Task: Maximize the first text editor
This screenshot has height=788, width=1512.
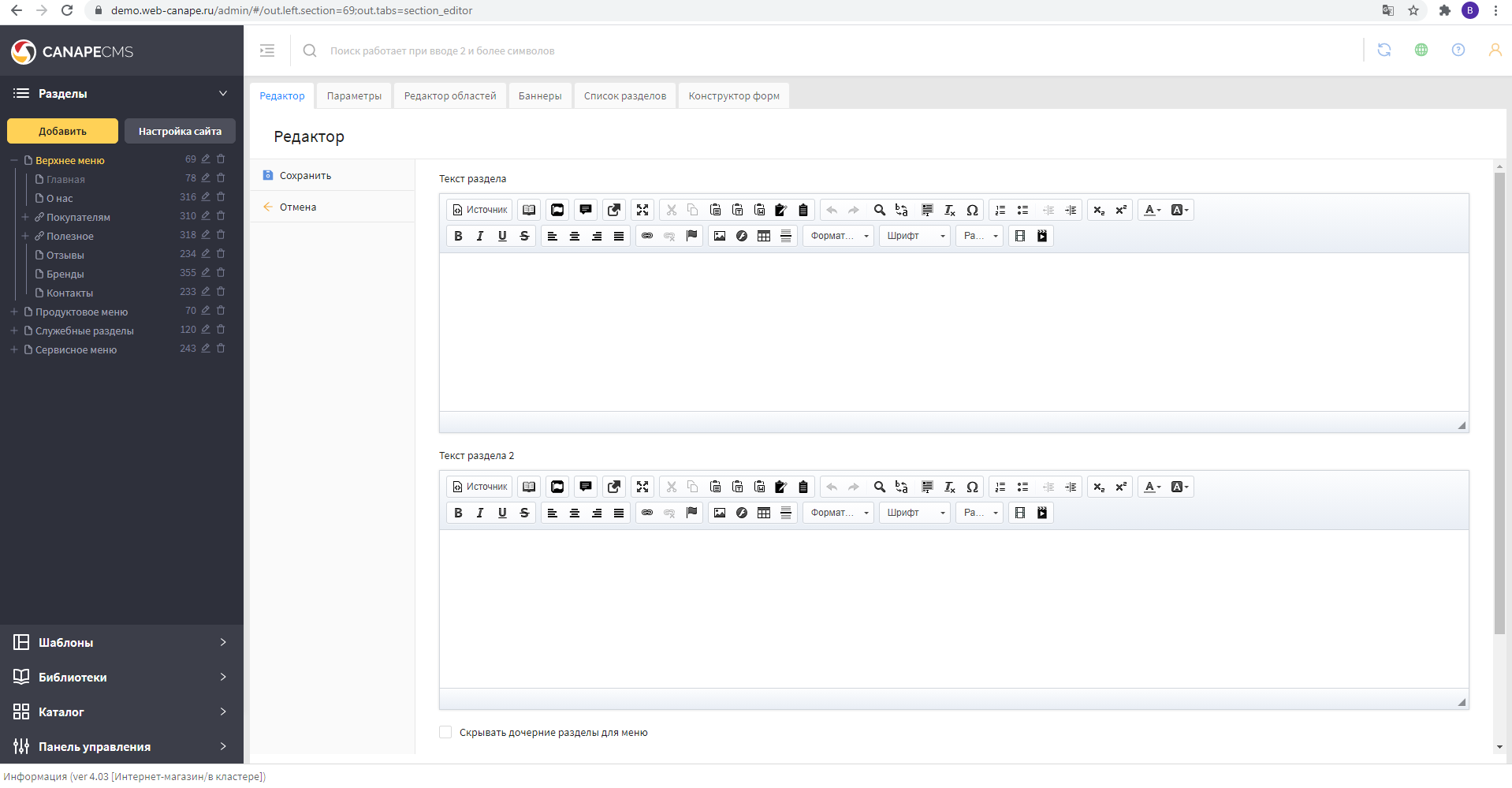Action: 642,210
